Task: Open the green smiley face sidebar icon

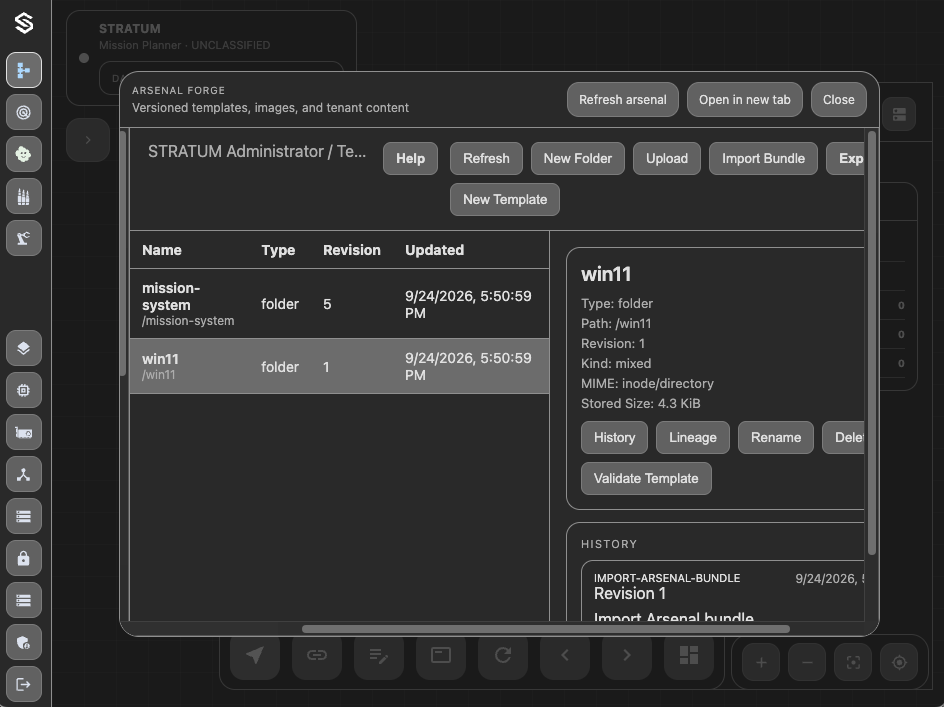Action: pos(23,154)
